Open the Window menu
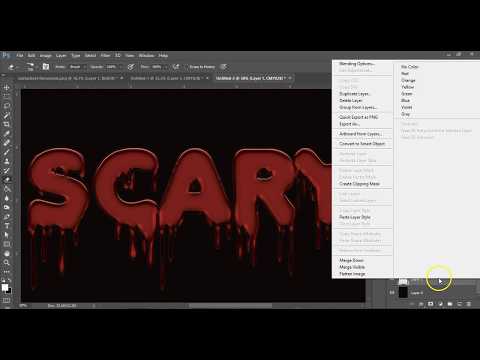Image resolution: width=480 pixels, height=360 pixels. (146, 55)
